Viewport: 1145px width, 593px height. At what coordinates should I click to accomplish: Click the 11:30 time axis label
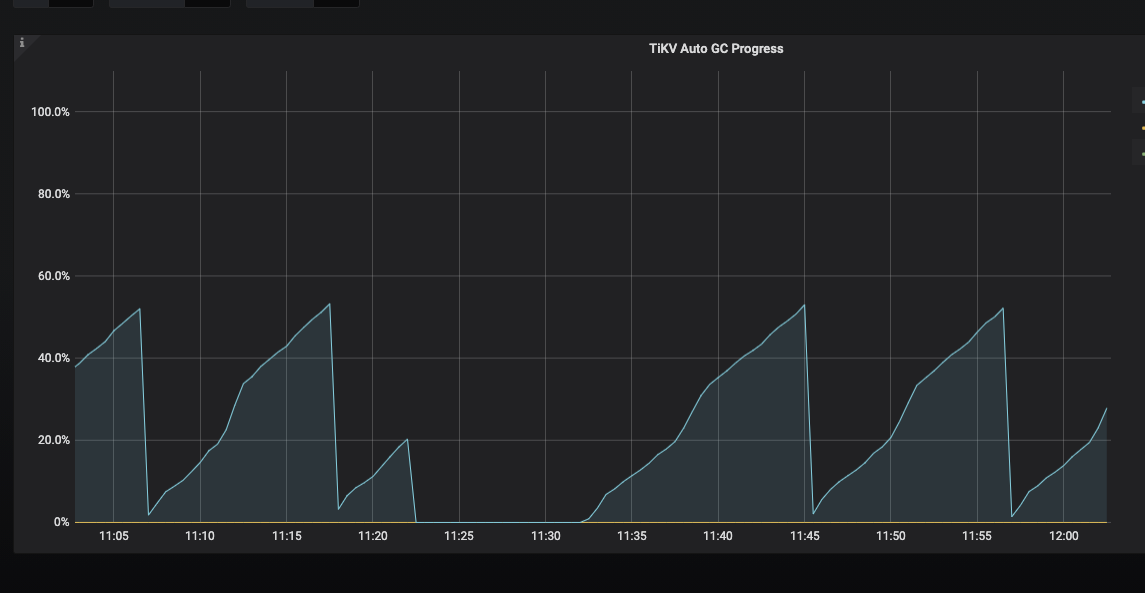click(x=545, y=536)
